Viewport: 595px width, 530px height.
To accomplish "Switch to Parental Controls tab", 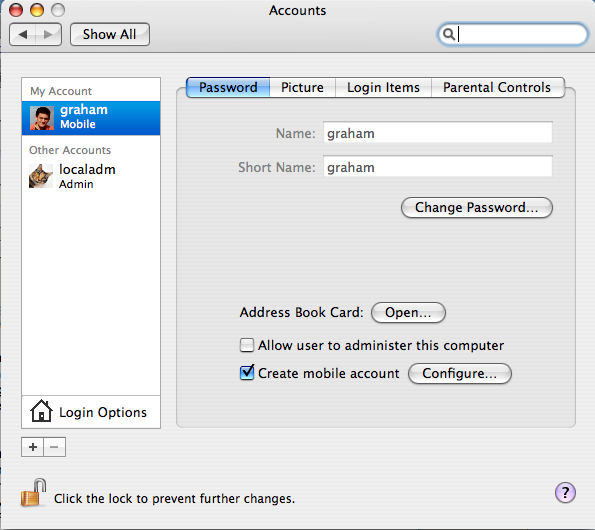I will click(x=497, y=88).
